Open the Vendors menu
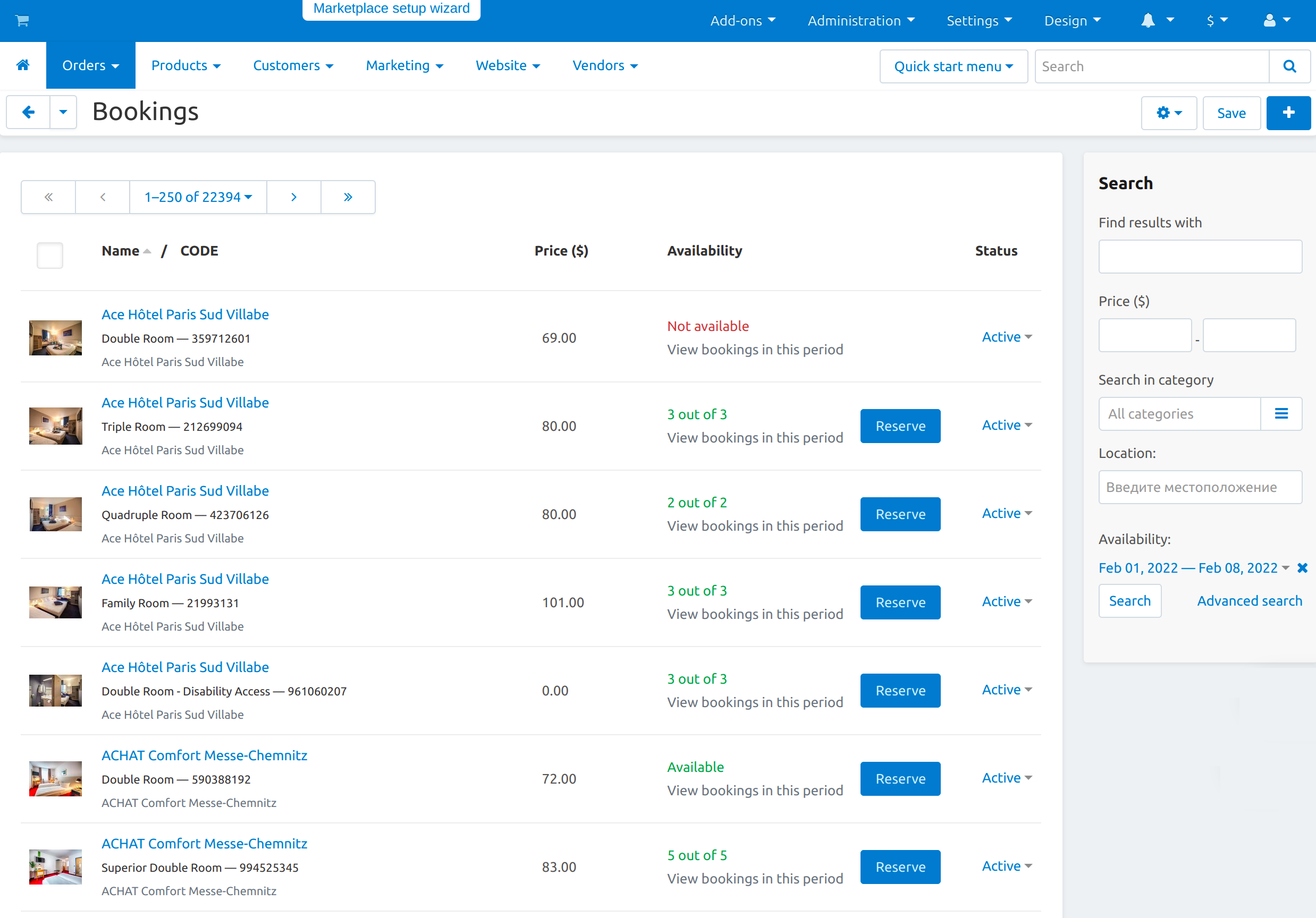This screenshot has width=1316, height=918. pos(605,65)
